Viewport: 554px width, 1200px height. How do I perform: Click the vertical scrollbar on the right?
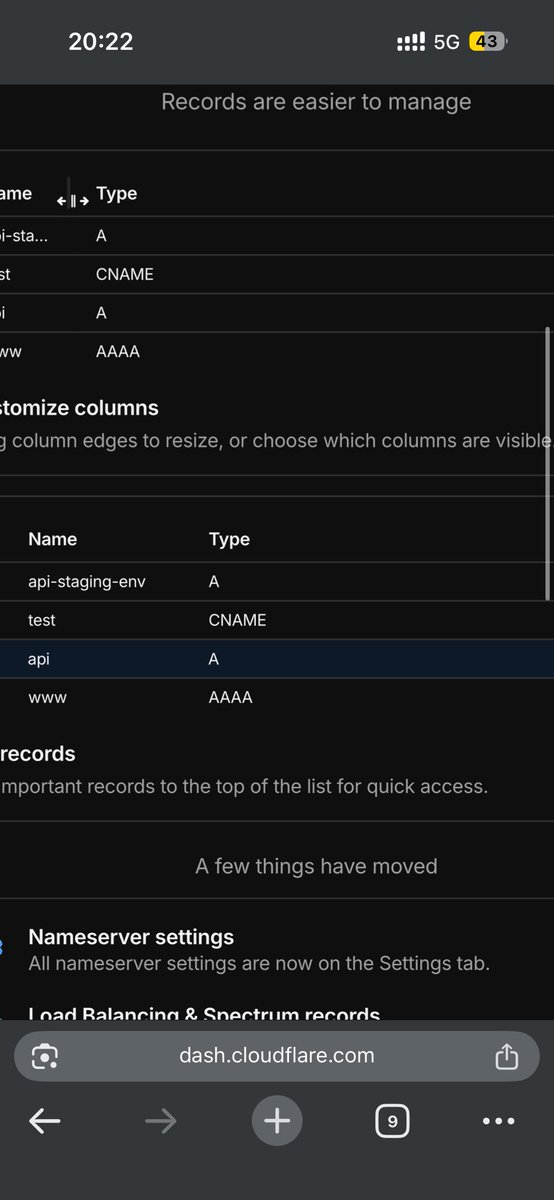pyautogui.click(x=547, y=463)
